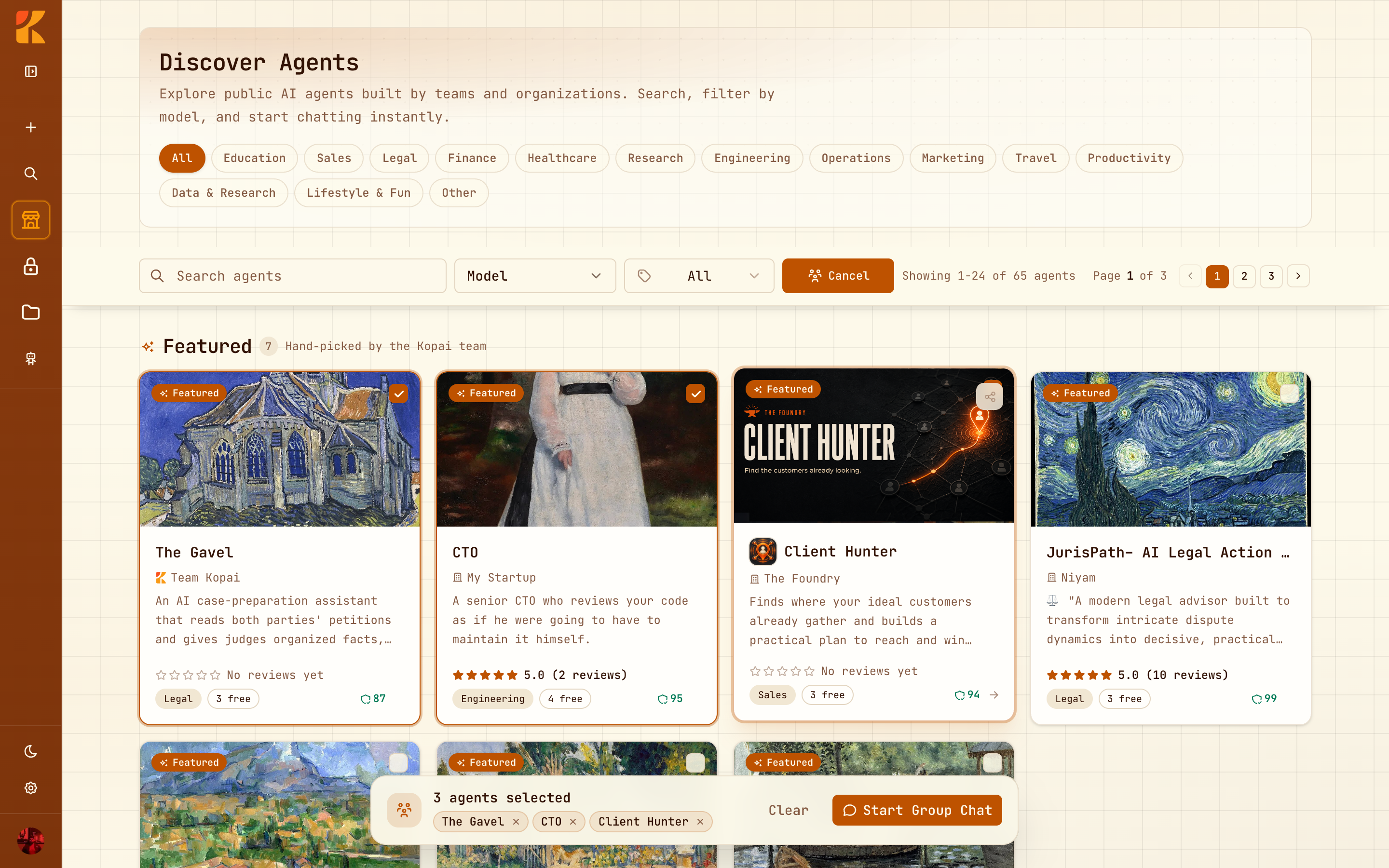
Task: Filter by Healthcare category
Action: click(562, 158)
